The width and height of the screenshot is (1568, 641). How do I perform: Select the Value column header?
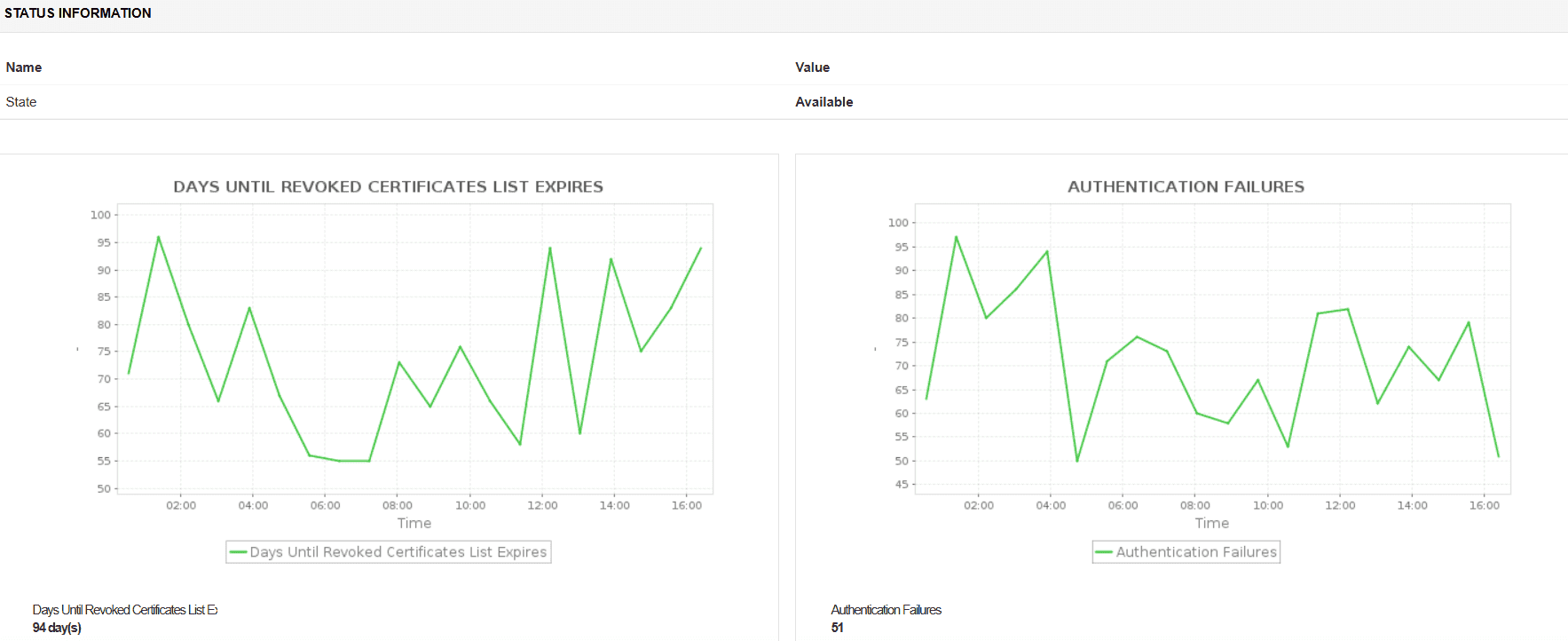pos(812,67)
